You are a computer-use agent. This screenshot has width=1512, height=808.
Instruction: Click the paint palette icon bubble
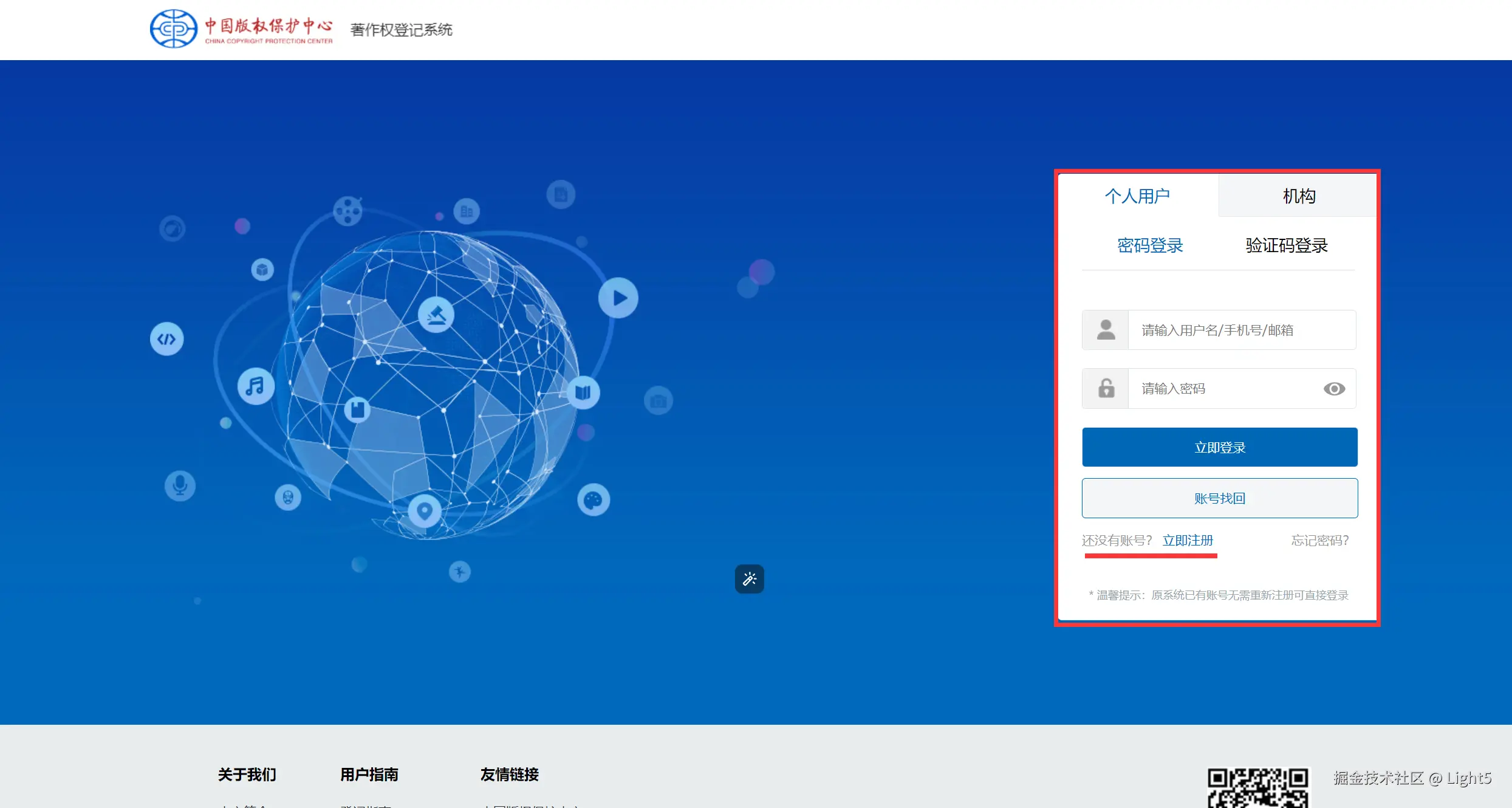click(x=593, y=500)
